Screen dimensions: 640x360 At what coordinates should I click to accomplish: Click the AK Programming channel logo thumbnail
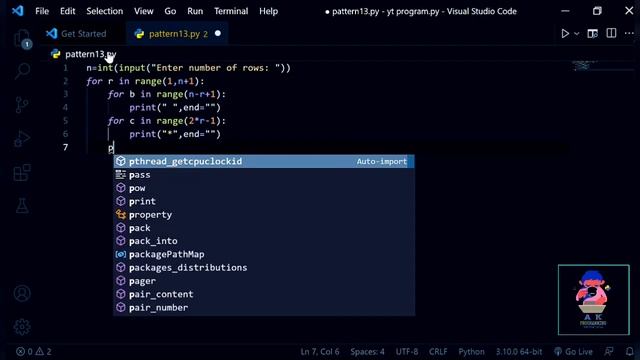click(x=593, y=300)
